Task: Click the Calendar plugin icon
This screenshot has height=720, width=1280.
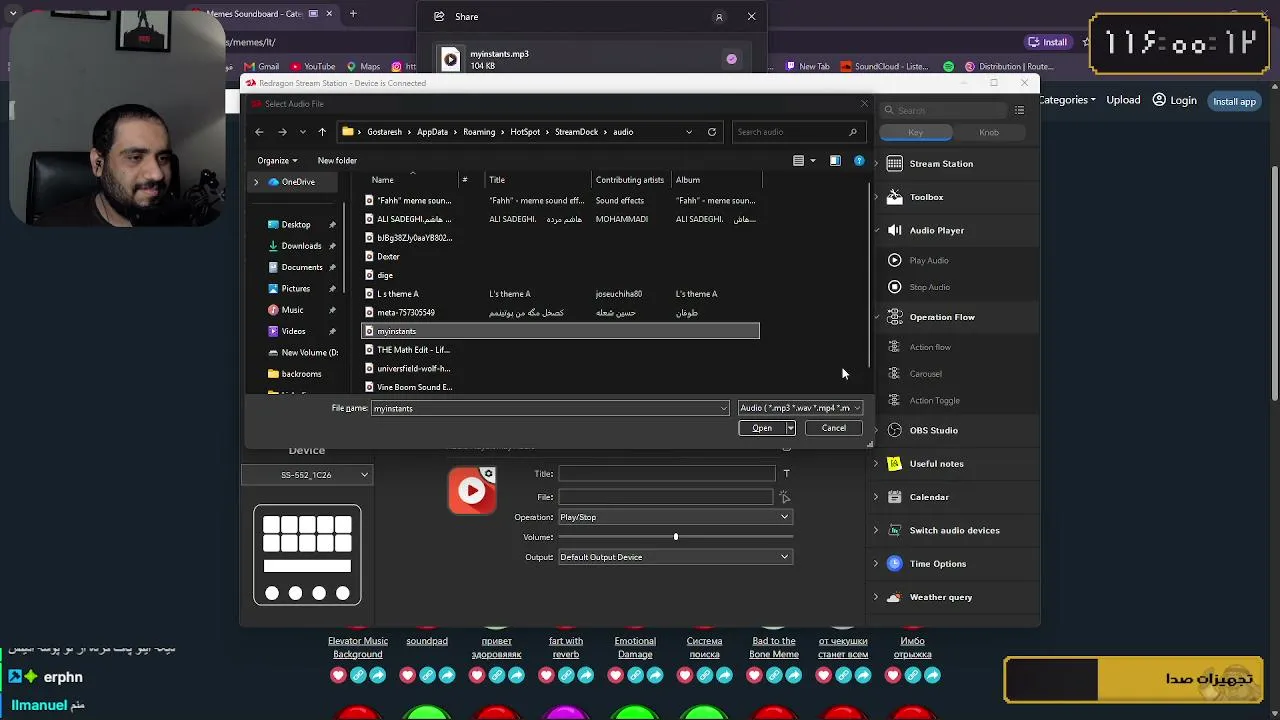Action: click(894, 497)
